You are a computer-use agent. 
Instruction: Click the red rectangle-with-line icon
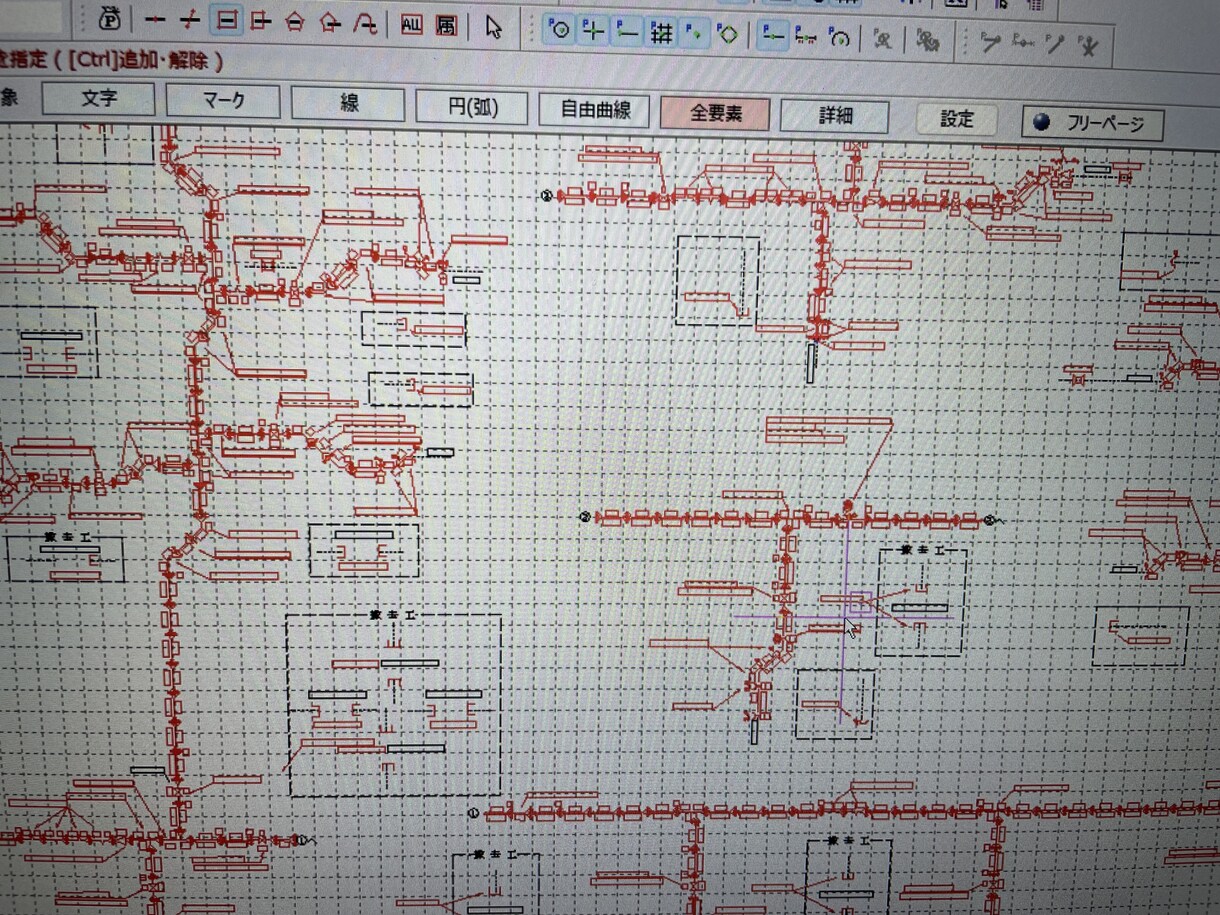(x=261, y=21)
